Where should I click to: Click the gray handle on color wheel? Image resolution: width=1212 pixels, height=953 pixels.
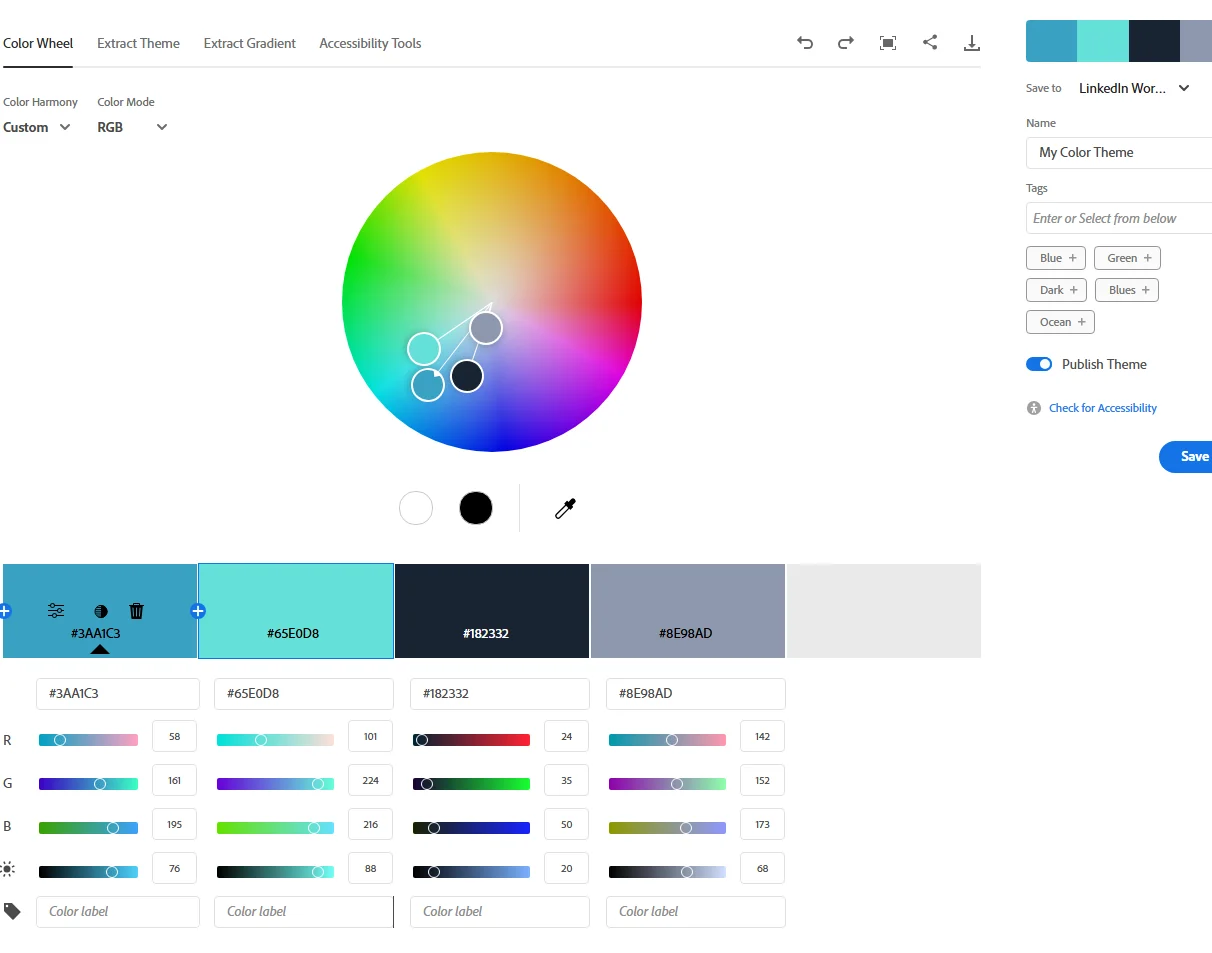coord(486,327)
